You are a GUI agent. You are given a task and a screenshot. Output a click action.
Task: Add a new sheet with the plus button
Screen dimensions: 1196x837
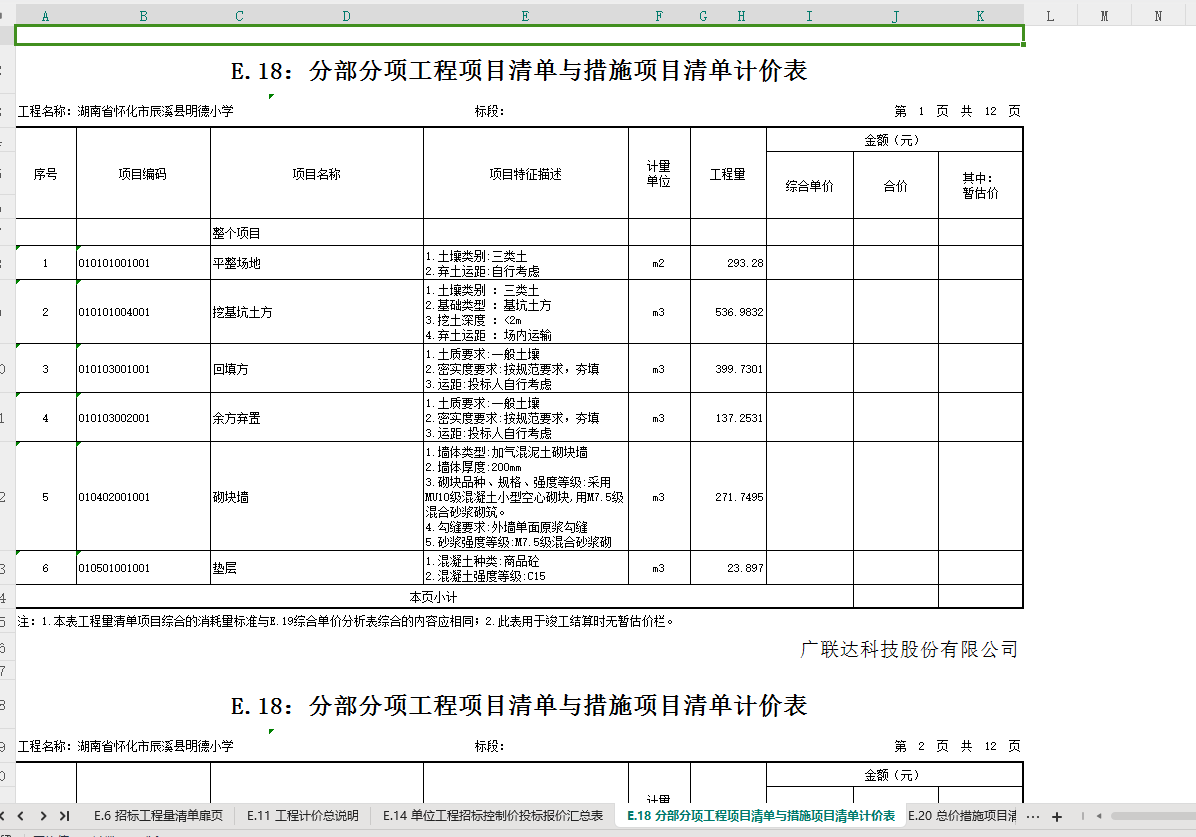pyautogui.click(x=1056, y=816)
